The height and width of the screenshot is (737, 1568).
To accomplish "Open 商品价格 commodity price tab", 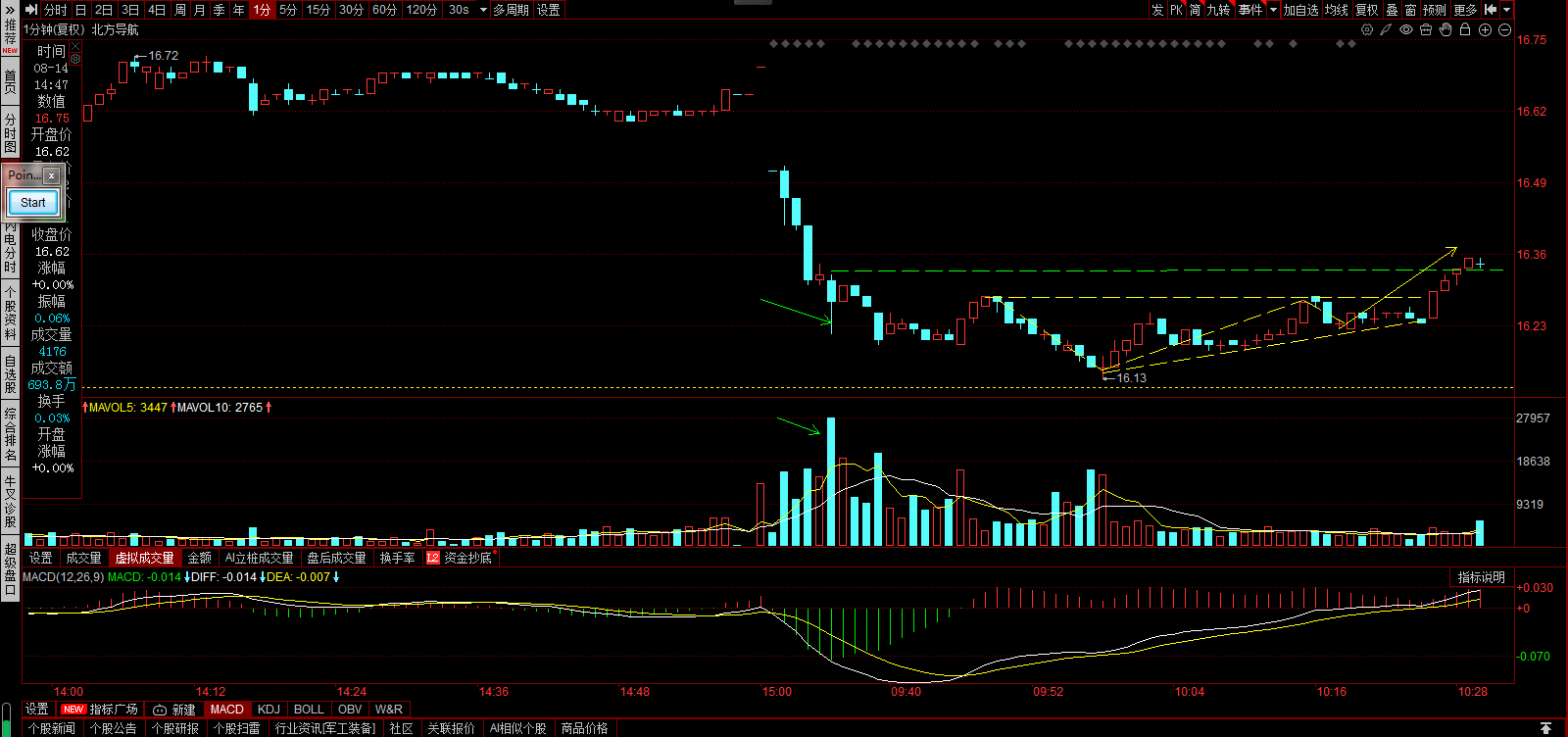I will (x=584, y=728).
